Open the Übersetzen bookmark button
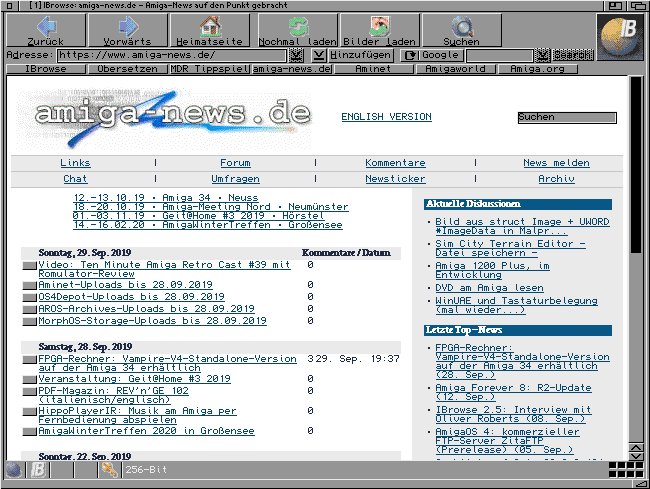 [x=128, y=69]
